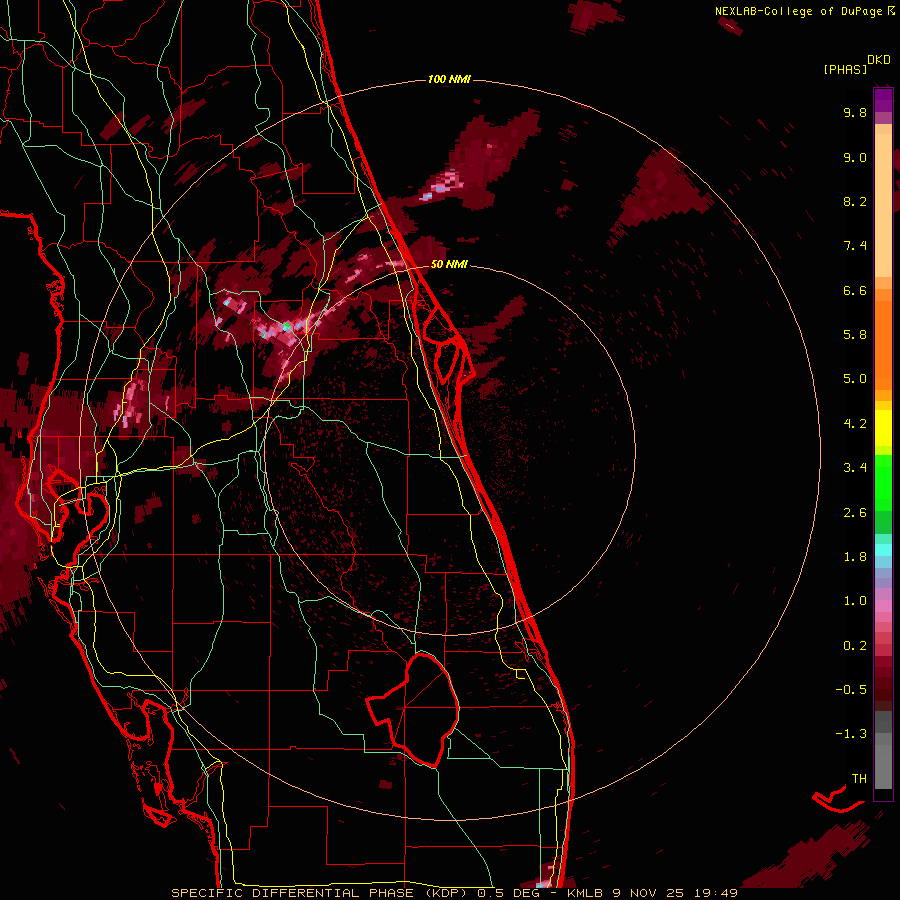Click the 0.2 value on the color scale

click(855, 646)
